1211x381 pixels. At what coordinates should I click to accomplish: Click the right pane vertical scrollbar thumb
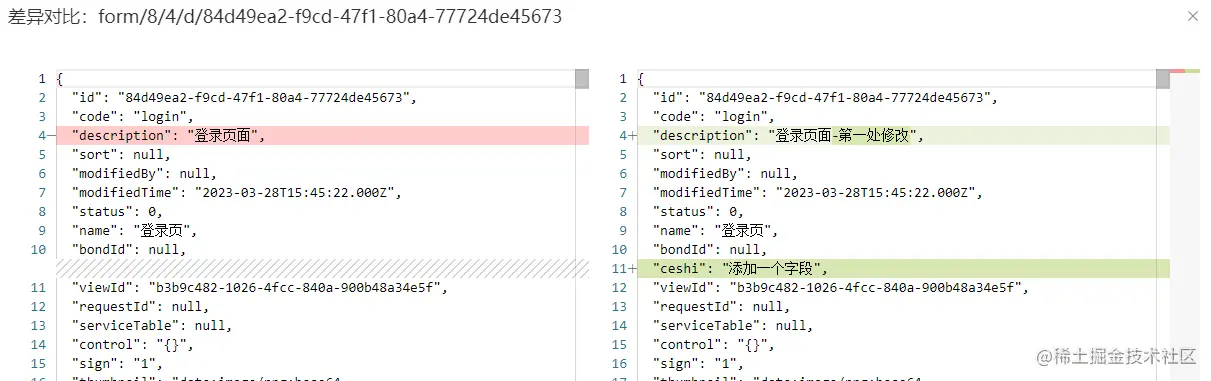[x=1163, y=79]
